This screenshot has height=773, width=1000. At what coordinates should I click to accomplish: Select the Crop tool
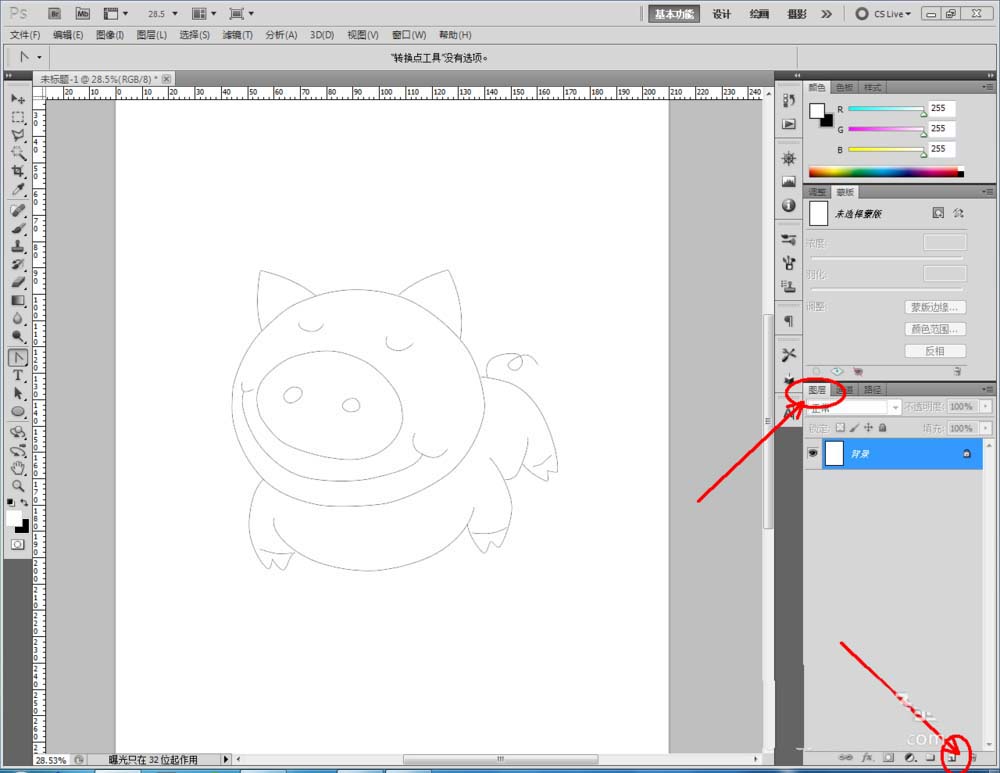(x=18, y=172)
